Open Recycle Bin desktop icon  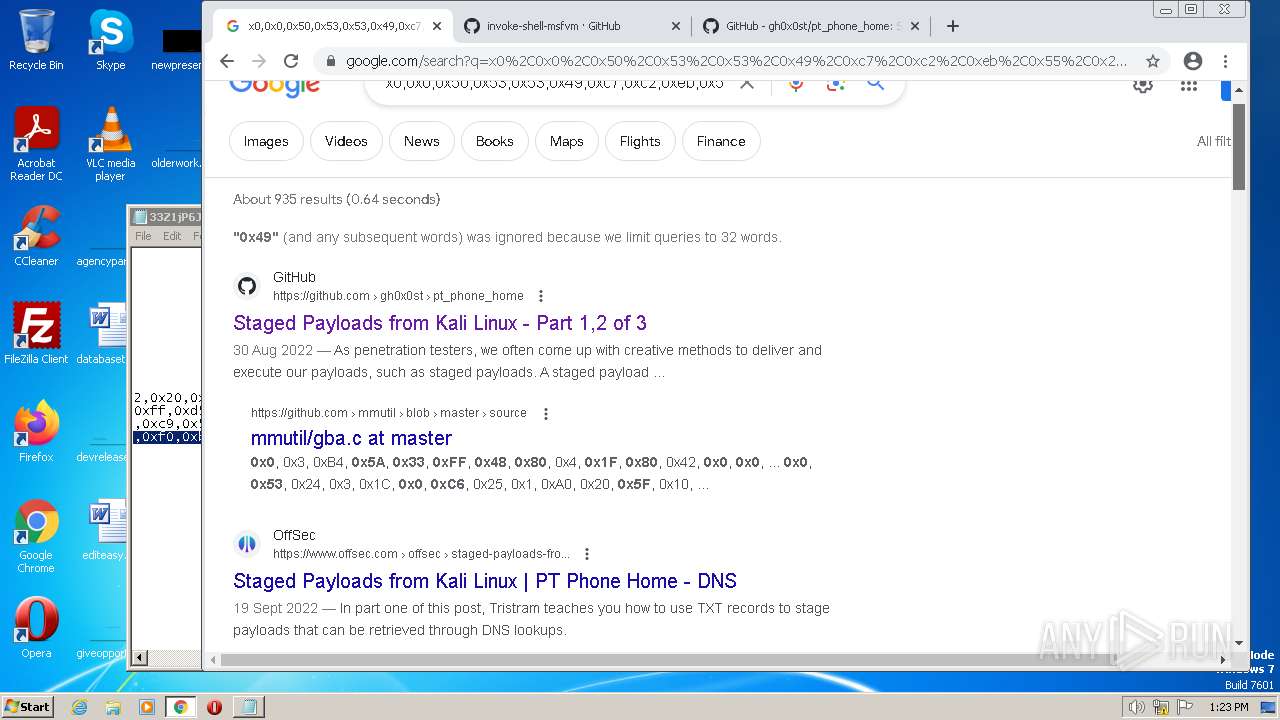click(x=36, y=40)
